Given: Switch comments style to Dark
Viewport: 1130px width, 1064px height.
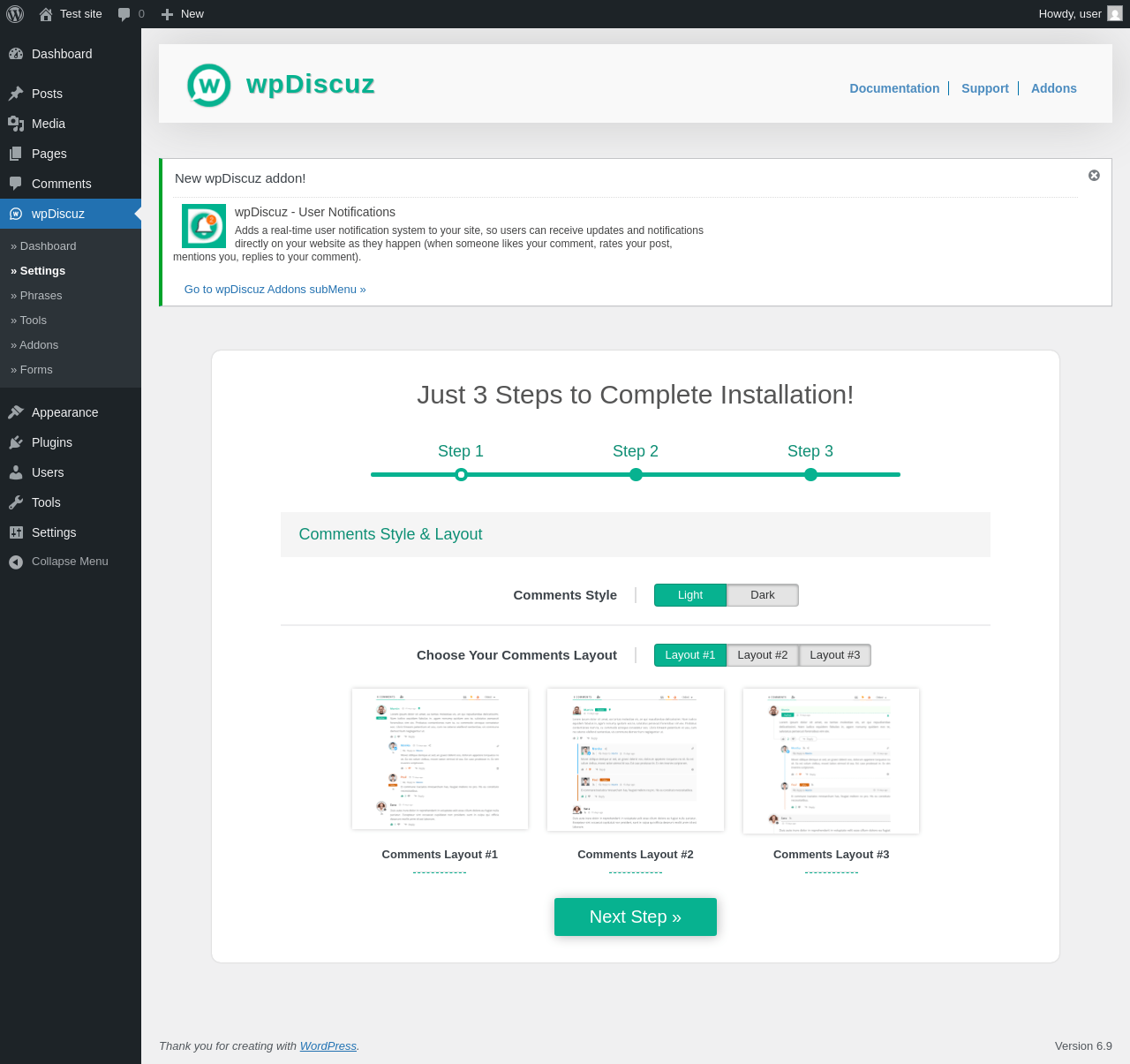Looking at the screenshot, I should click(763, 595).
